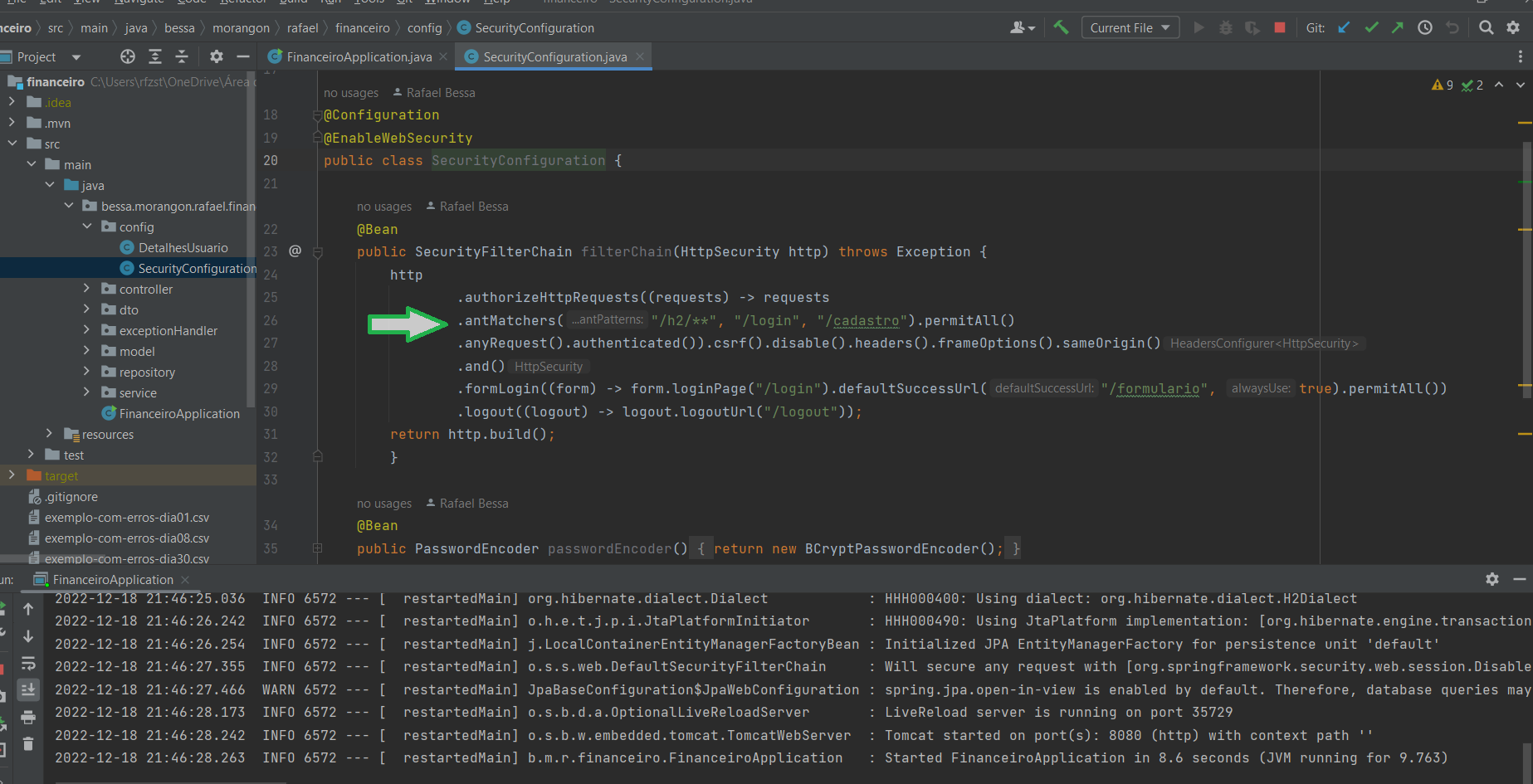The image size is (1533, 784).
Task: Start debugging with the bug icon
Action: pos(1225,27)
